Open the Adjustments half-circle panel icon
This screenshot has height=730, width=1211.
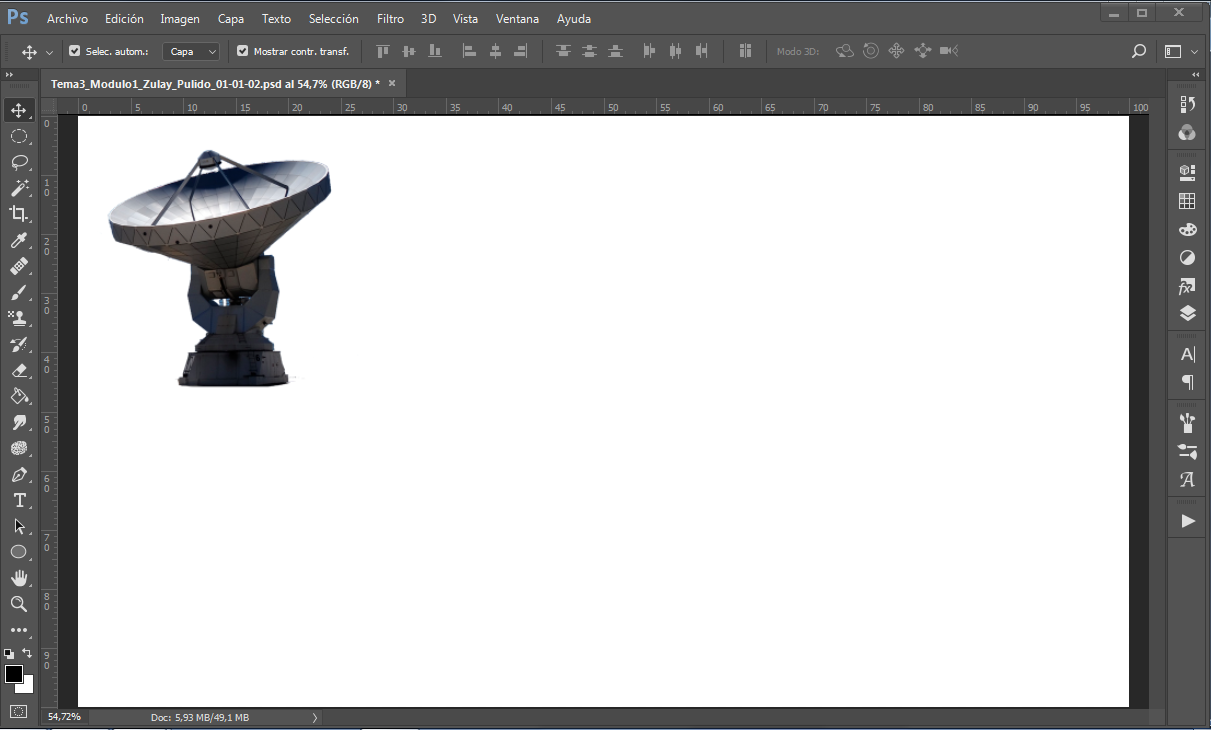[x=1188, y=258]
